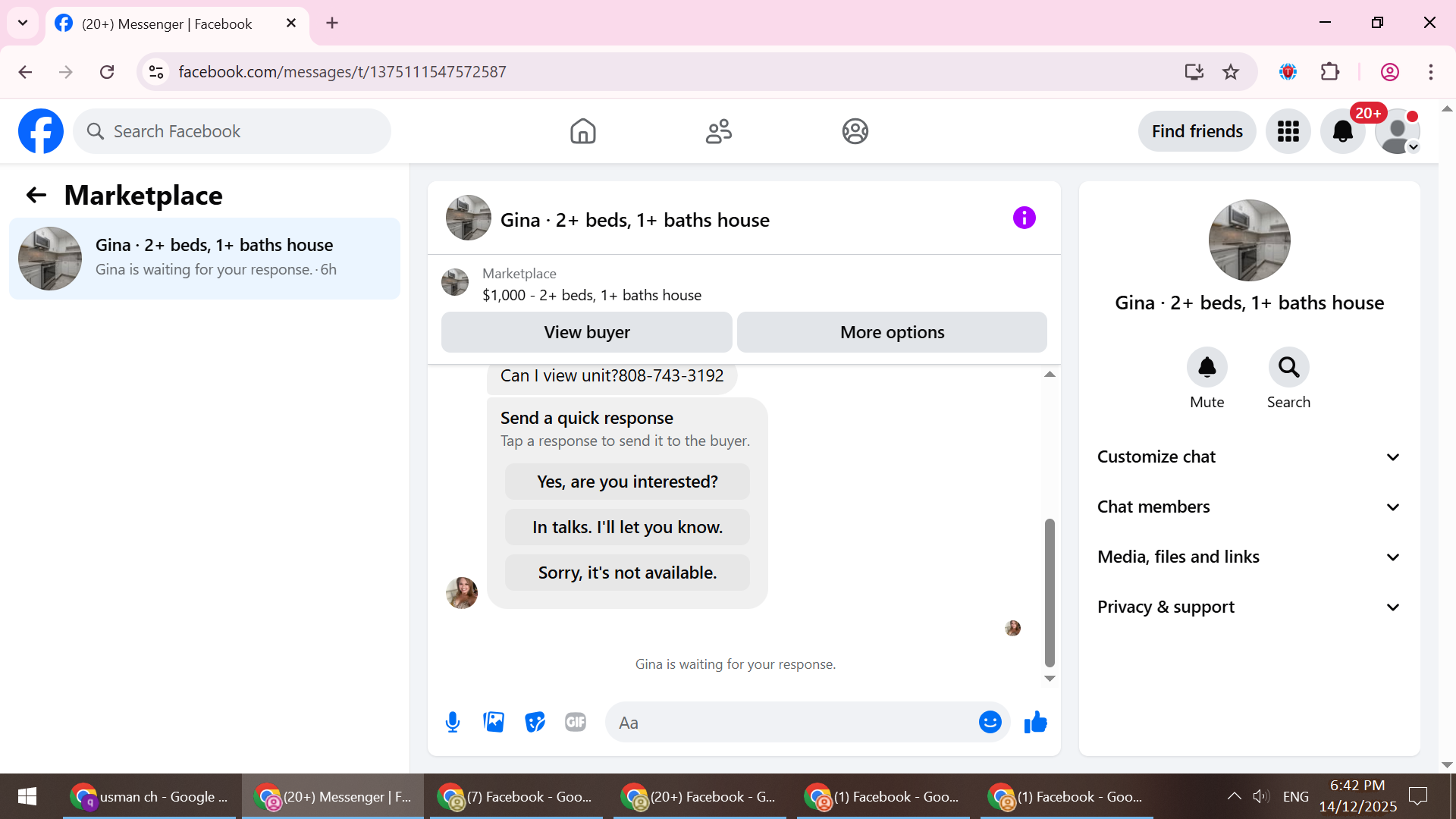The width and height of the screenshot is (1456, 819).
Task: Expand the Customize chat section
Action: coord(1248,457)
